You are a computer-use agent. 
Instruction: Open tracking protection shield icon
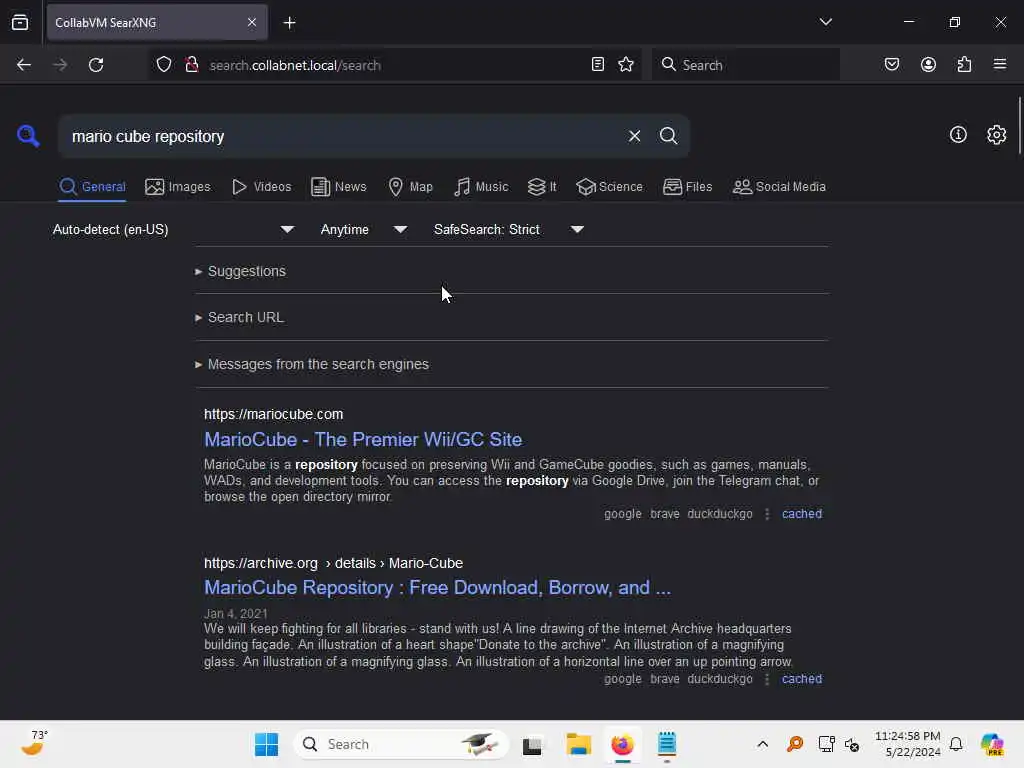164,65
